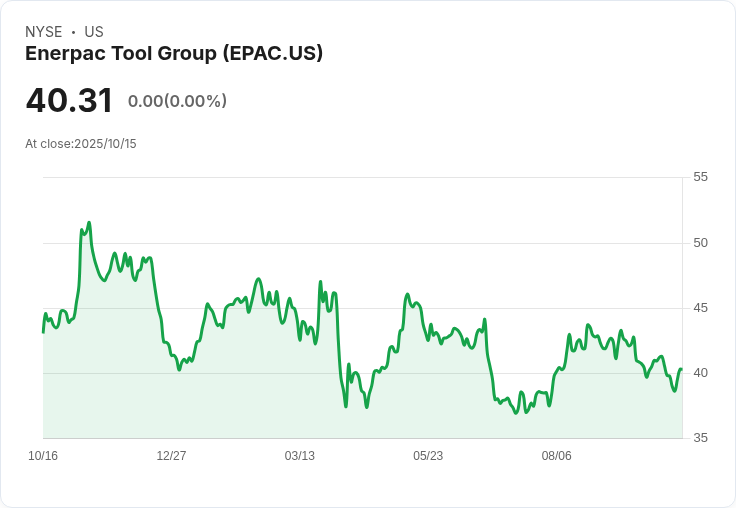Click the starting point of the price line
Viewport: 736px width, 508px height.
pos(43,331)
